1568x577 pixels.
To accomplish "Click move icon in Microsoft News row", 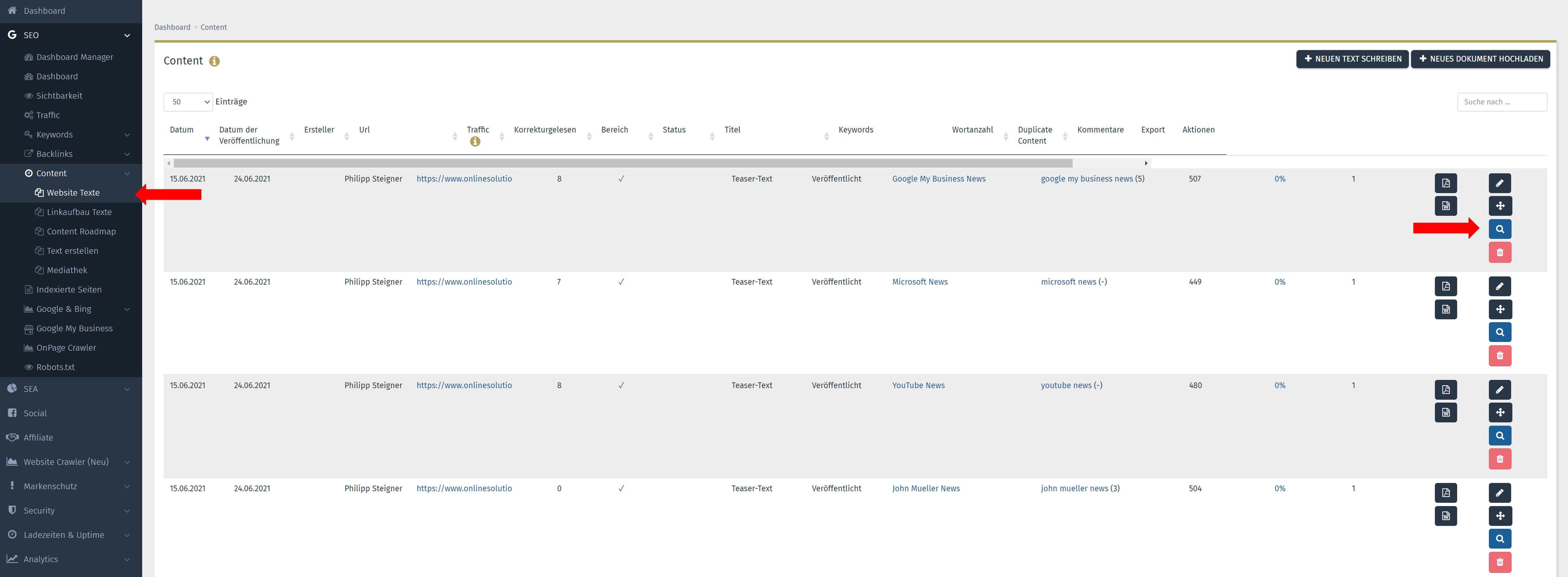I will [x=1500, y=309].
